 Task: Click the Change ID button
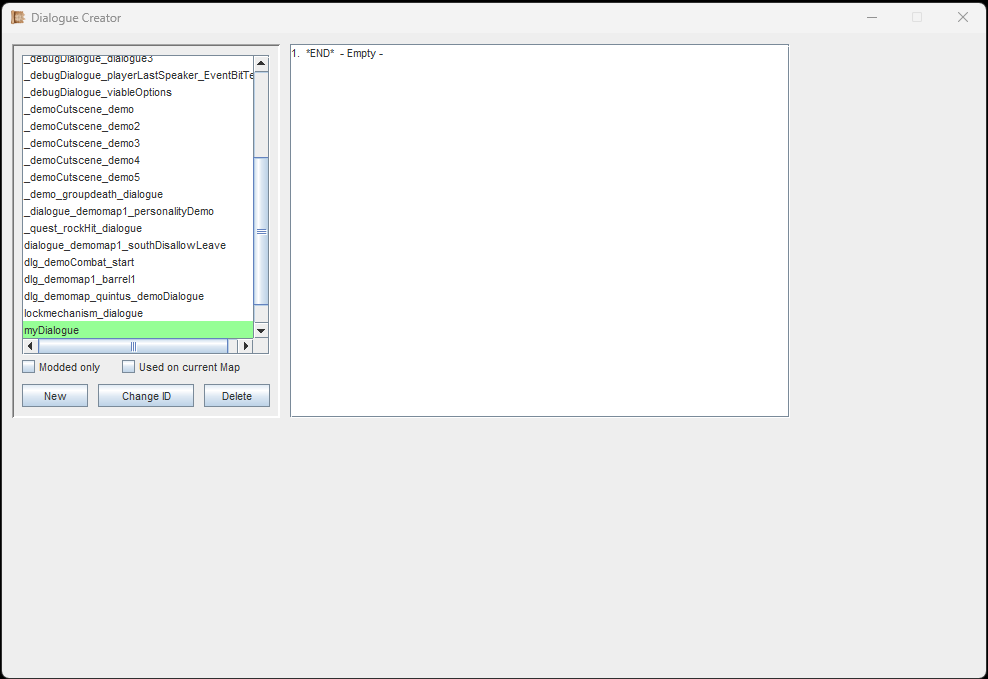point(146,396)
